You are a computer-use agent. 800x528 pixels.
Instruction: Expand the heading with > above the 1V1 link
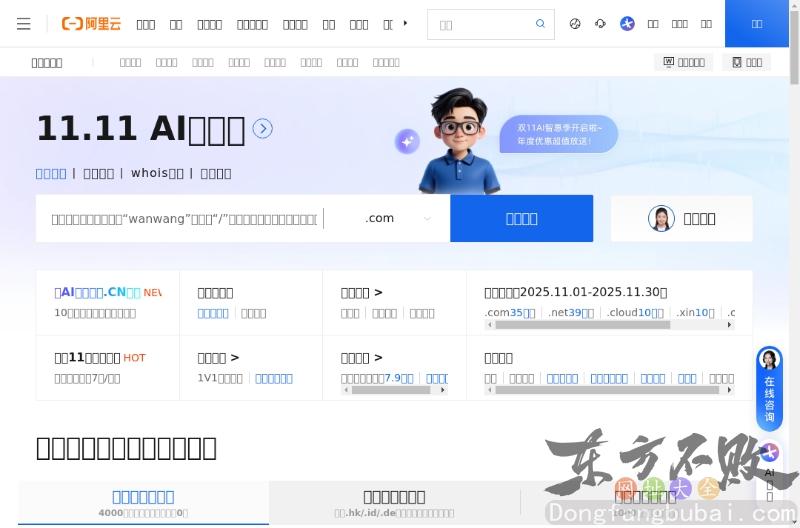click(218, 358)
